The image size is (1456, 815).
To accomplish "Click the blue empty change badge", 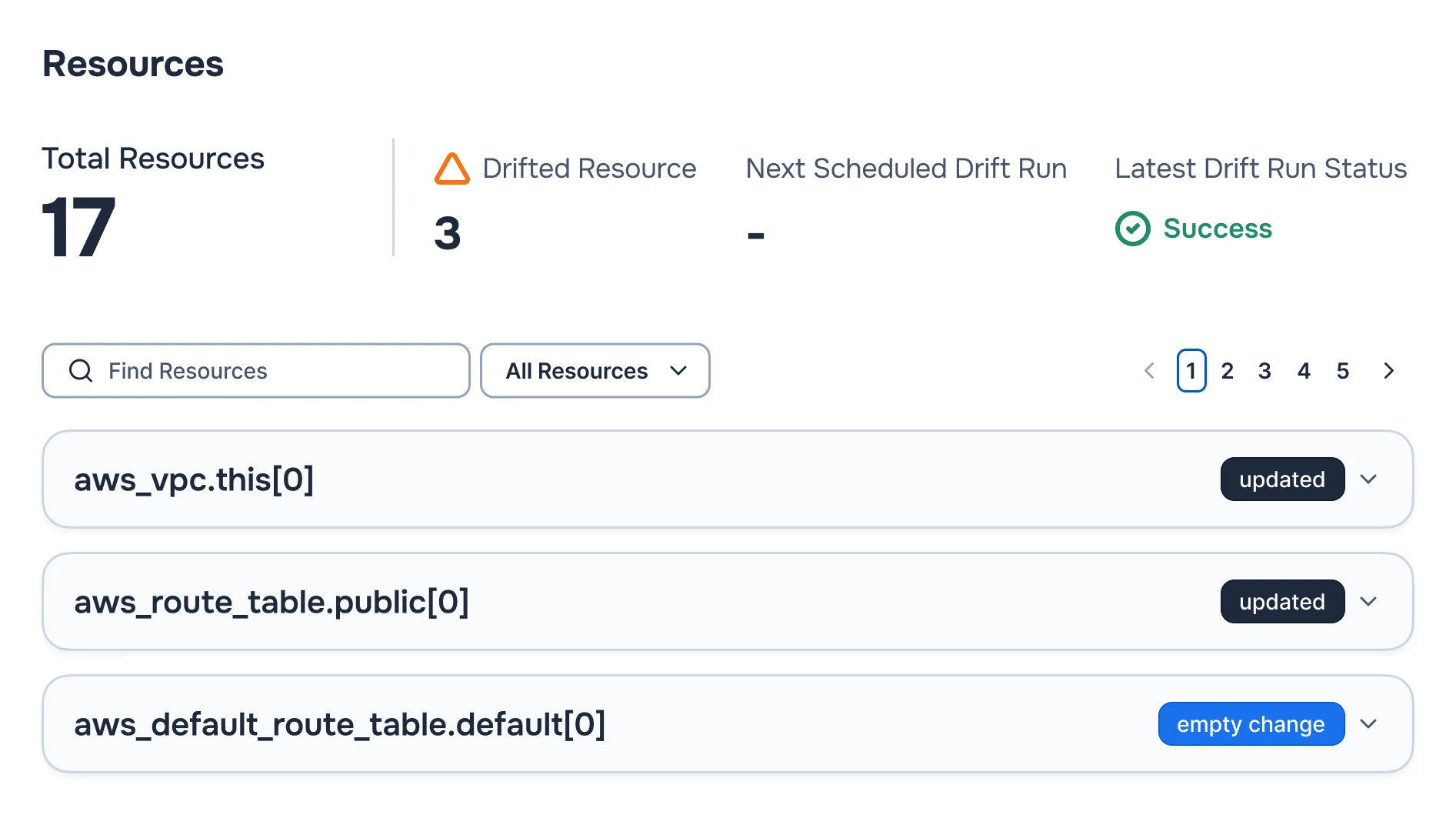I will click(1251, 724).
